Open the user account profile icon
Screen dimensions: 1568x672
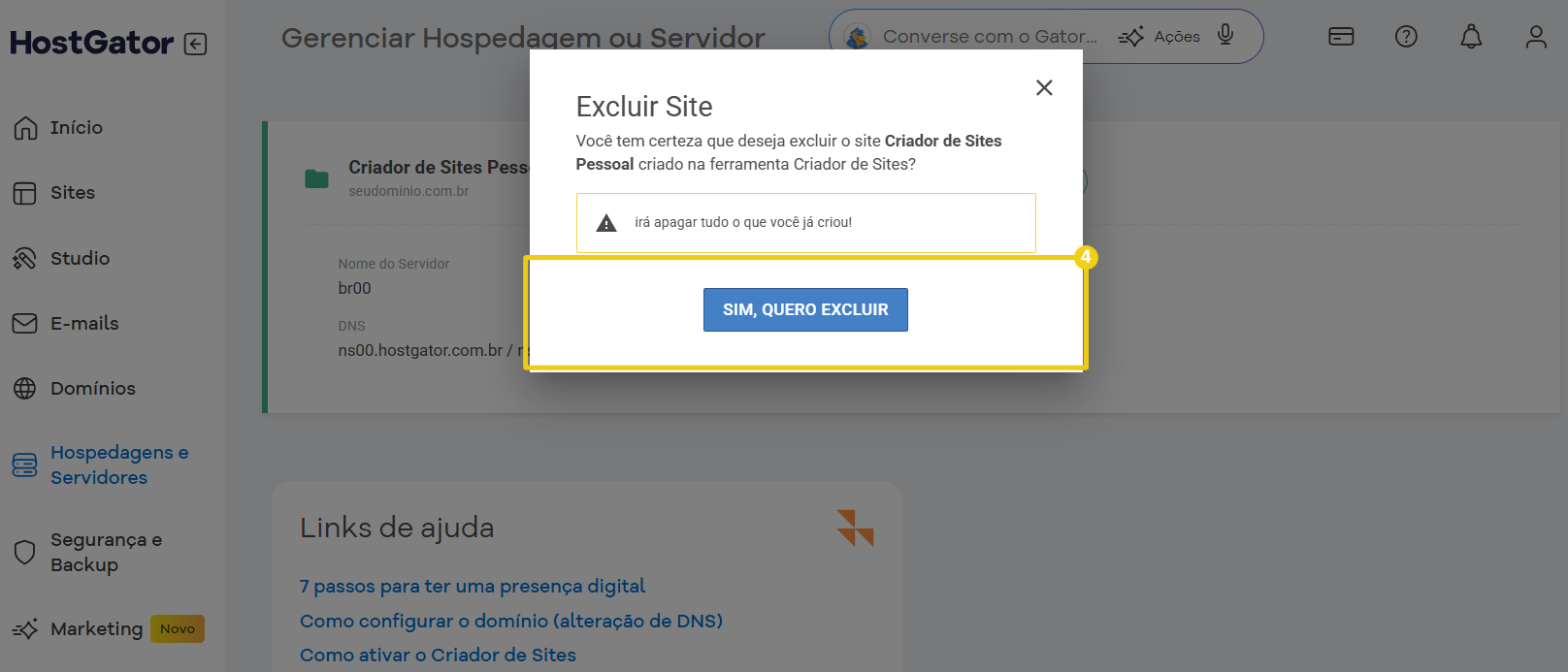click(x=1536, y=37)
